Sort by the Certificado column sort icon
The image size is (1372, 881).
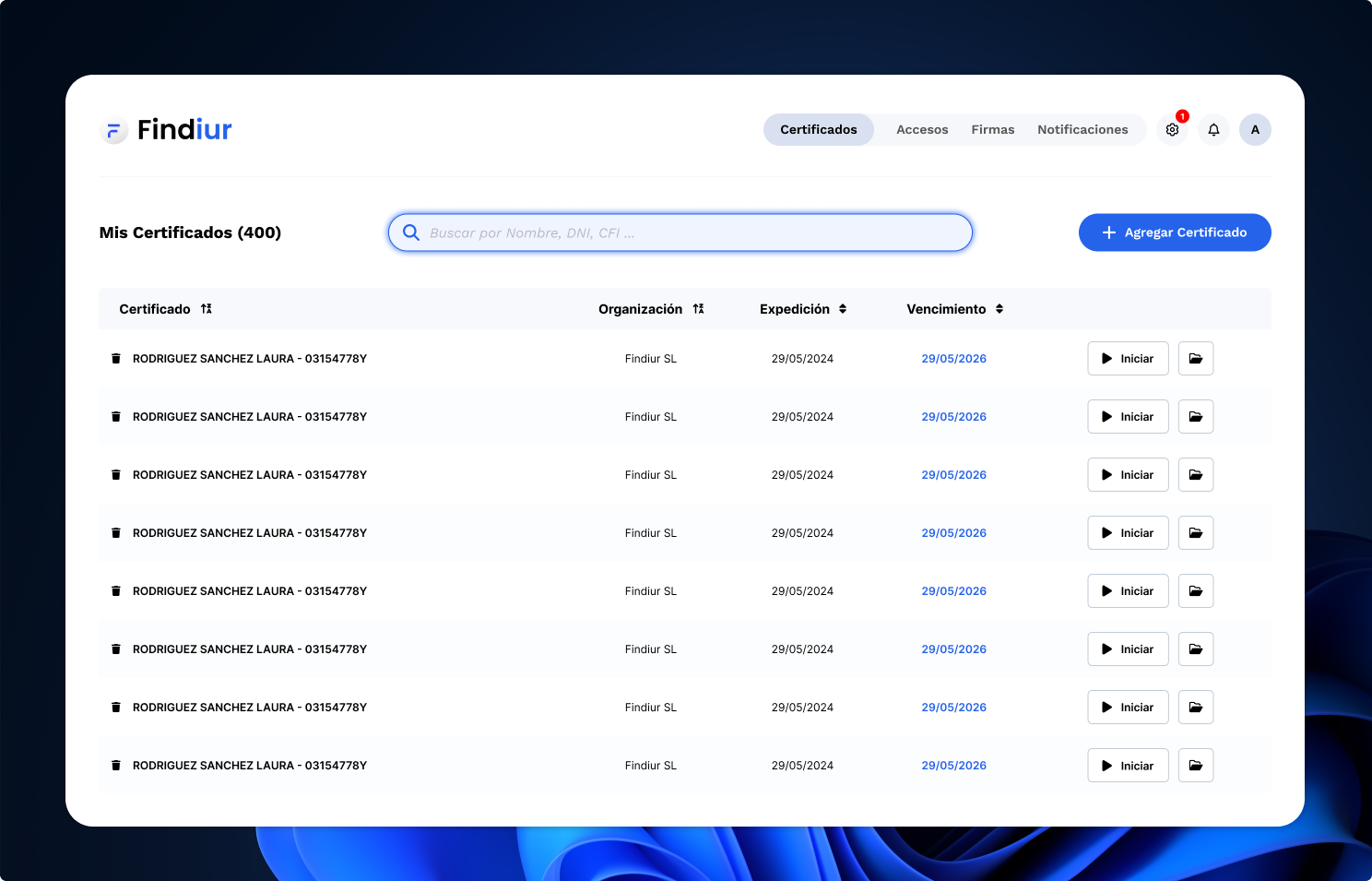207,309
